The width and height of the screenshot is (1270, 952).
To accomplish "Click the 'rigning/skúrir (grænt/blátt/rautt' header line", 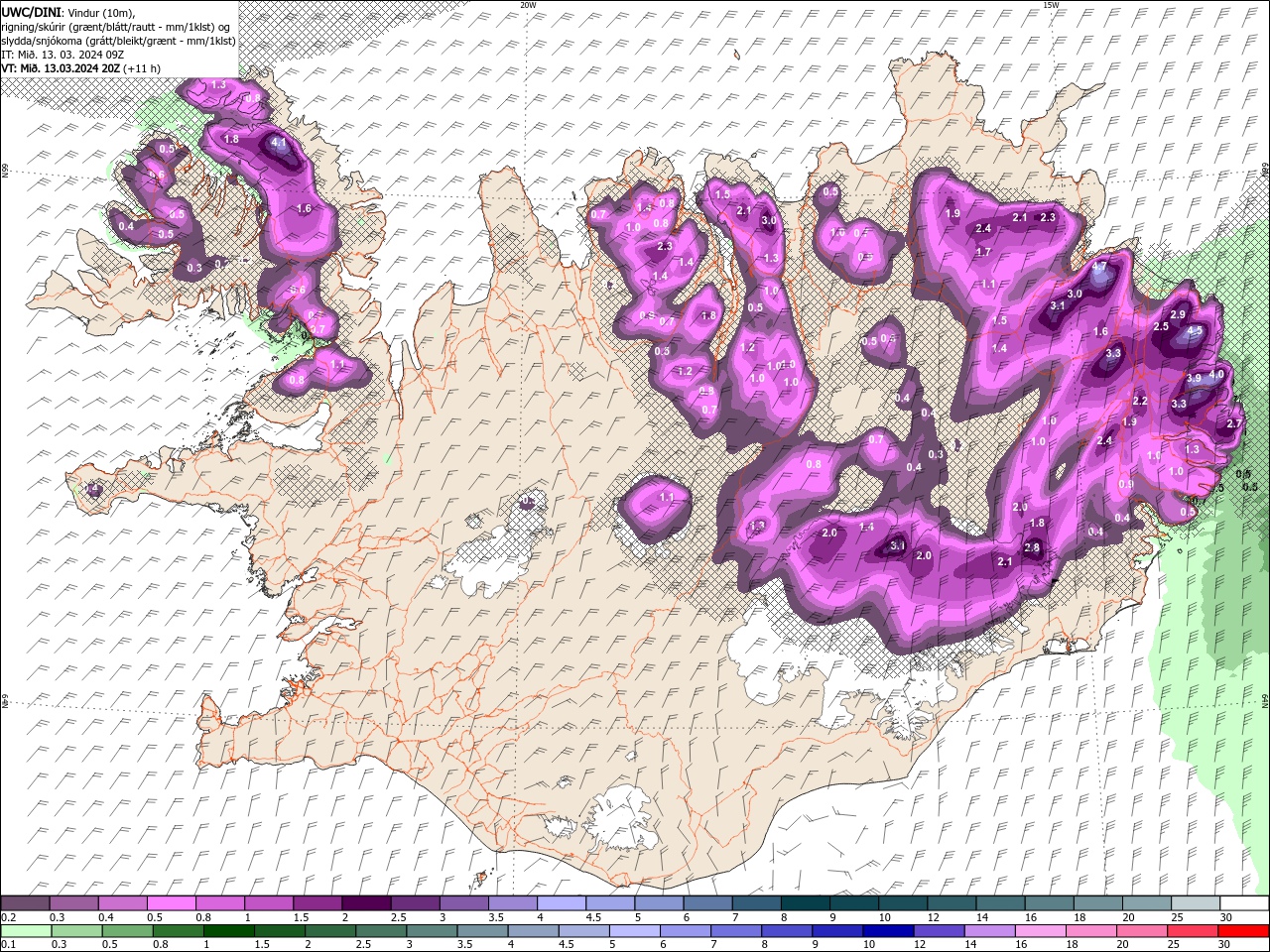I will 116,26.
